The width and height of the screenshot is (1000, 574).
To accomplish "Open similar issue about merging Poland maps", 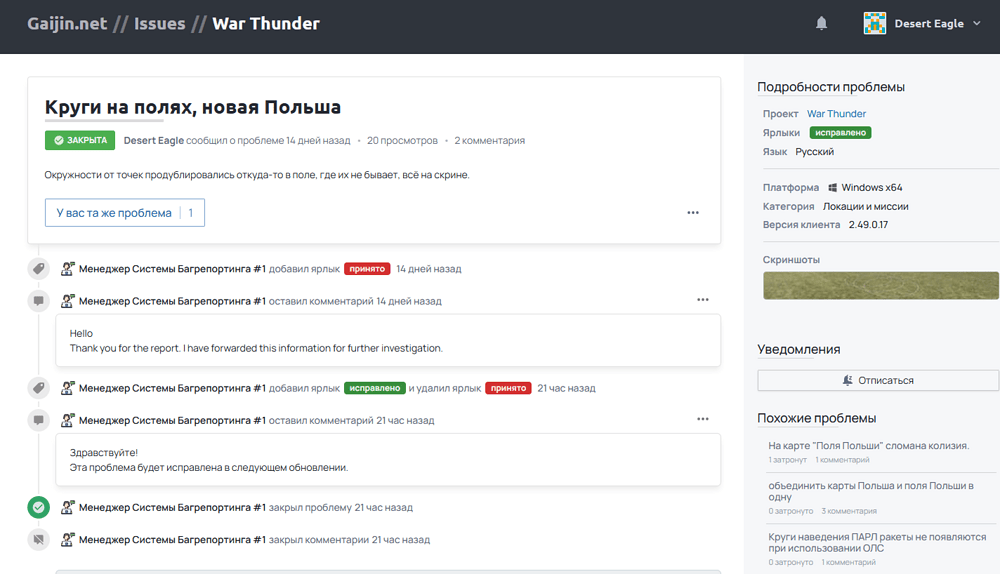I will coord(870,491).
